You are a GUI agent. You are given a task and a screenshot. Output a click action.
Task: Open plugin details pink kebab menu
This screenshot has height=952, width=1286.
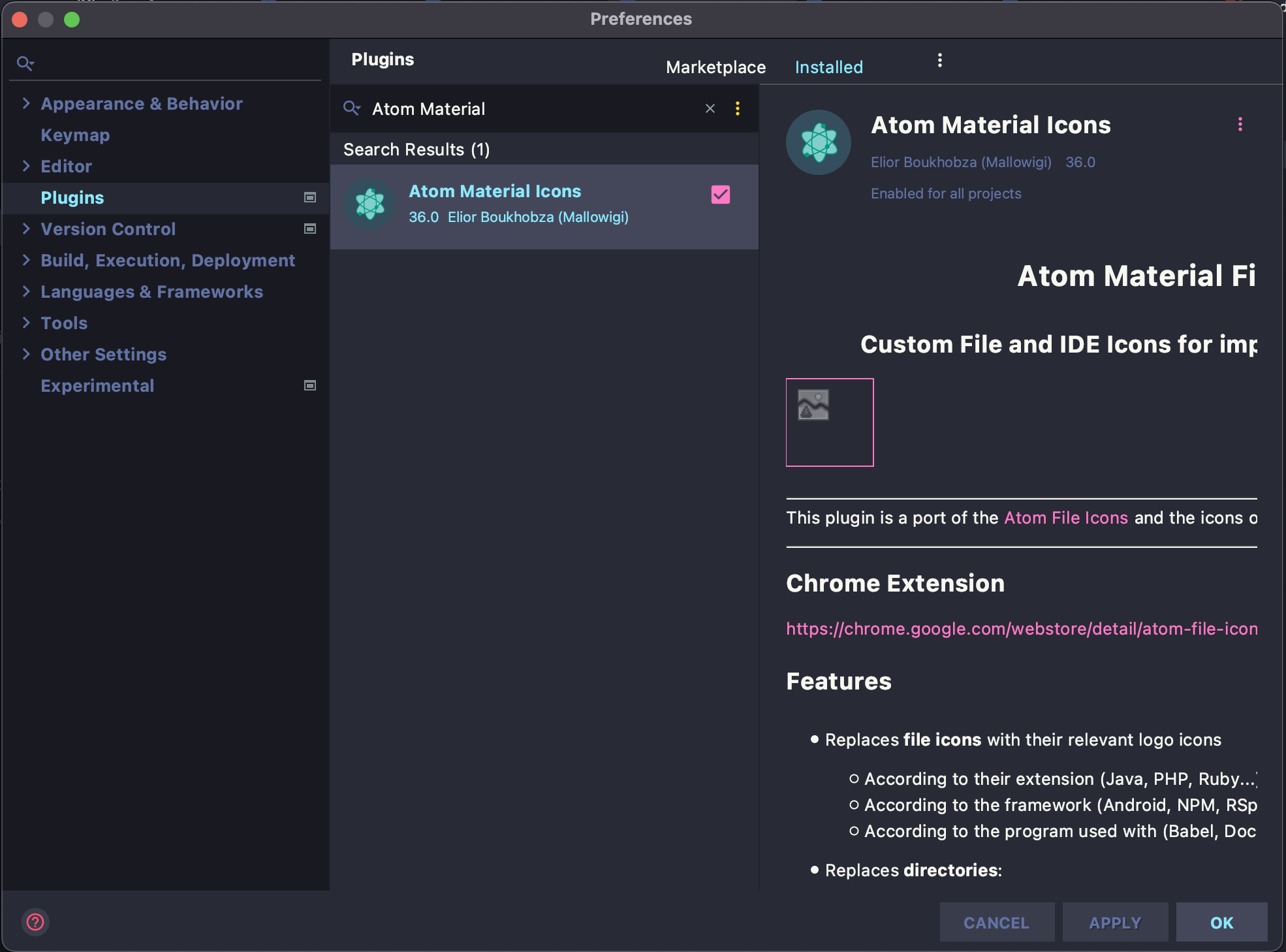[x=1240, y=124]
